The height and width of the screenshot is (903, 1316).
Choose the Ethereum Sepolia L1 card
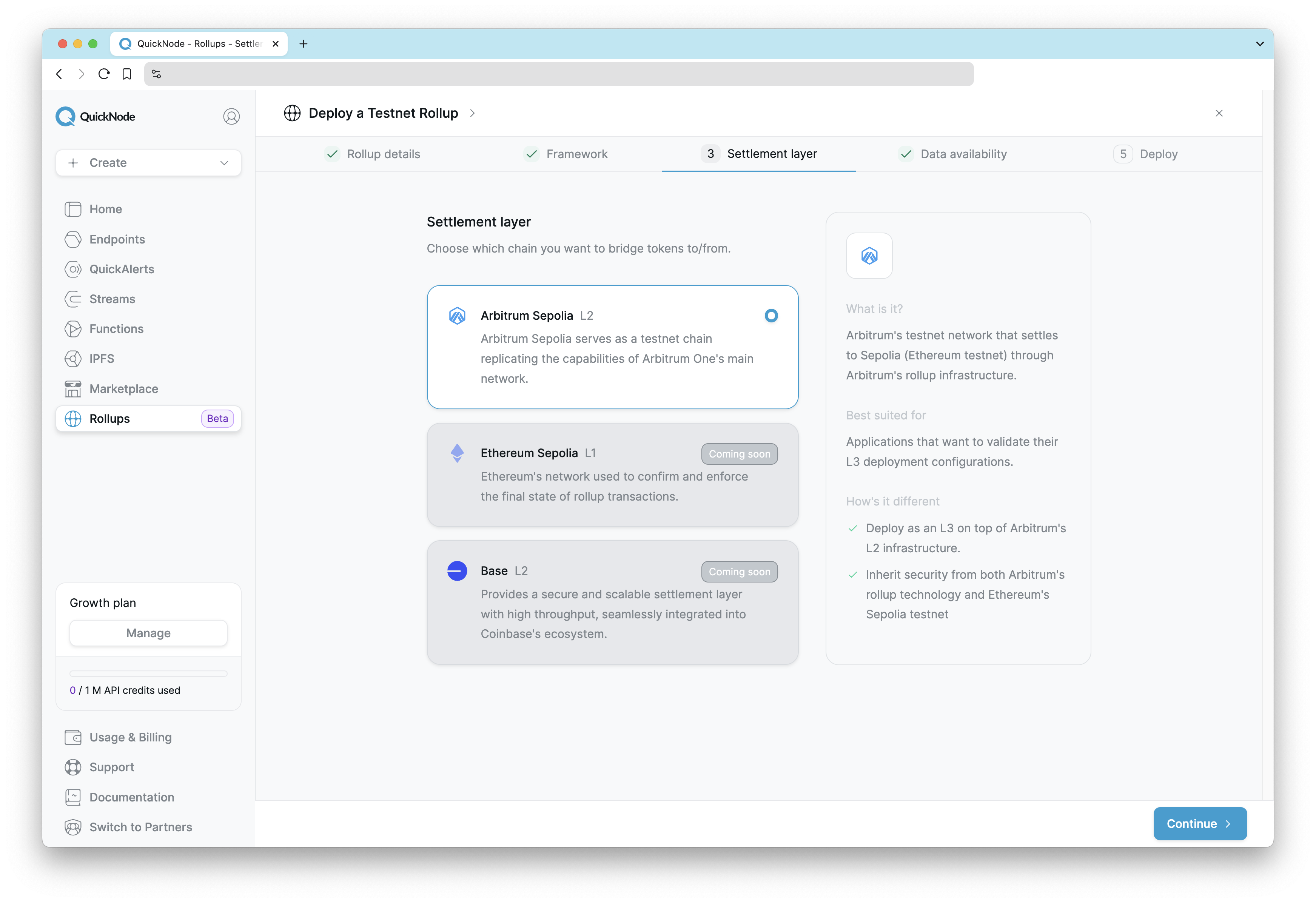point(613,475)
